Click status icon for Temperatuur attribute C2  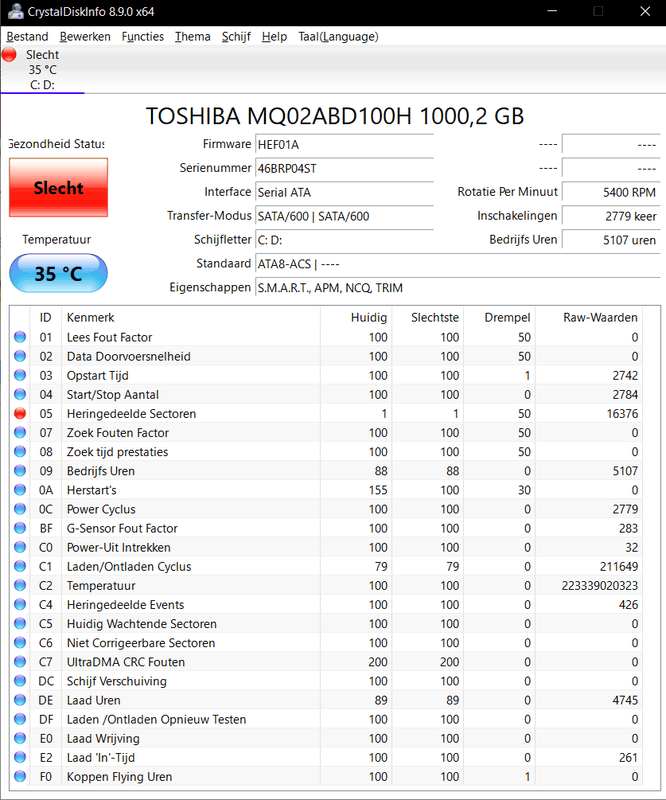(x=20, y=585)
